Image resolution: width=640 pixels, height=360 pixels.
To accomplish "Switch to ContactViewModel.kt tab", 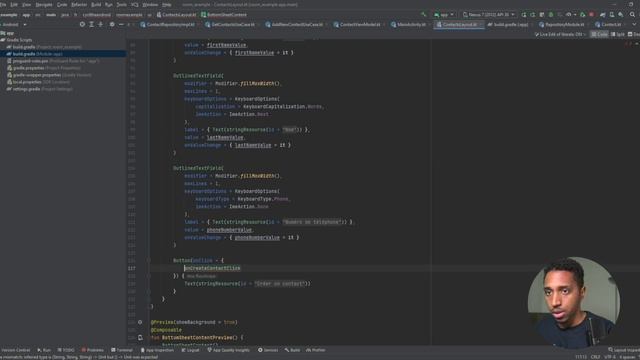I will [356, 24].
